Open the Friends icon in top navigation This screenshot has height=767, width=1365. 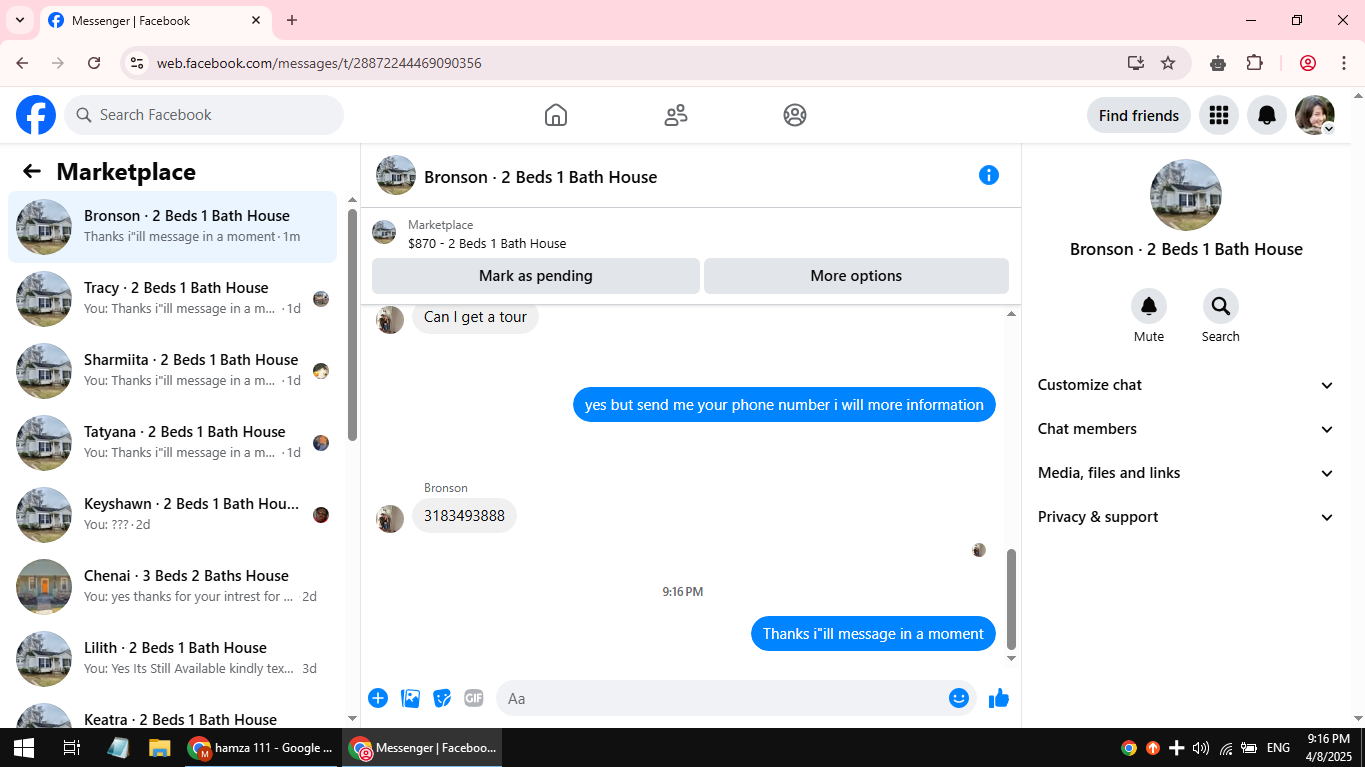pyautogui.click(x=676, y=115)
